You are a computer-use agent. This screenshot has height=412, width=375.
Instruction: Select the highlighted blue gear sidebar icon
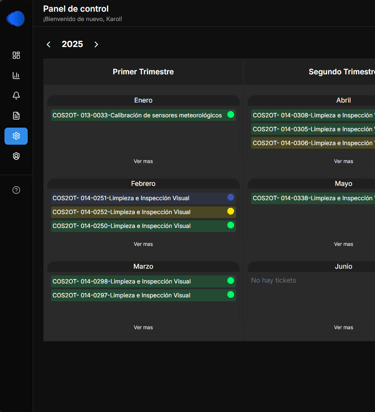coord(16,136)
